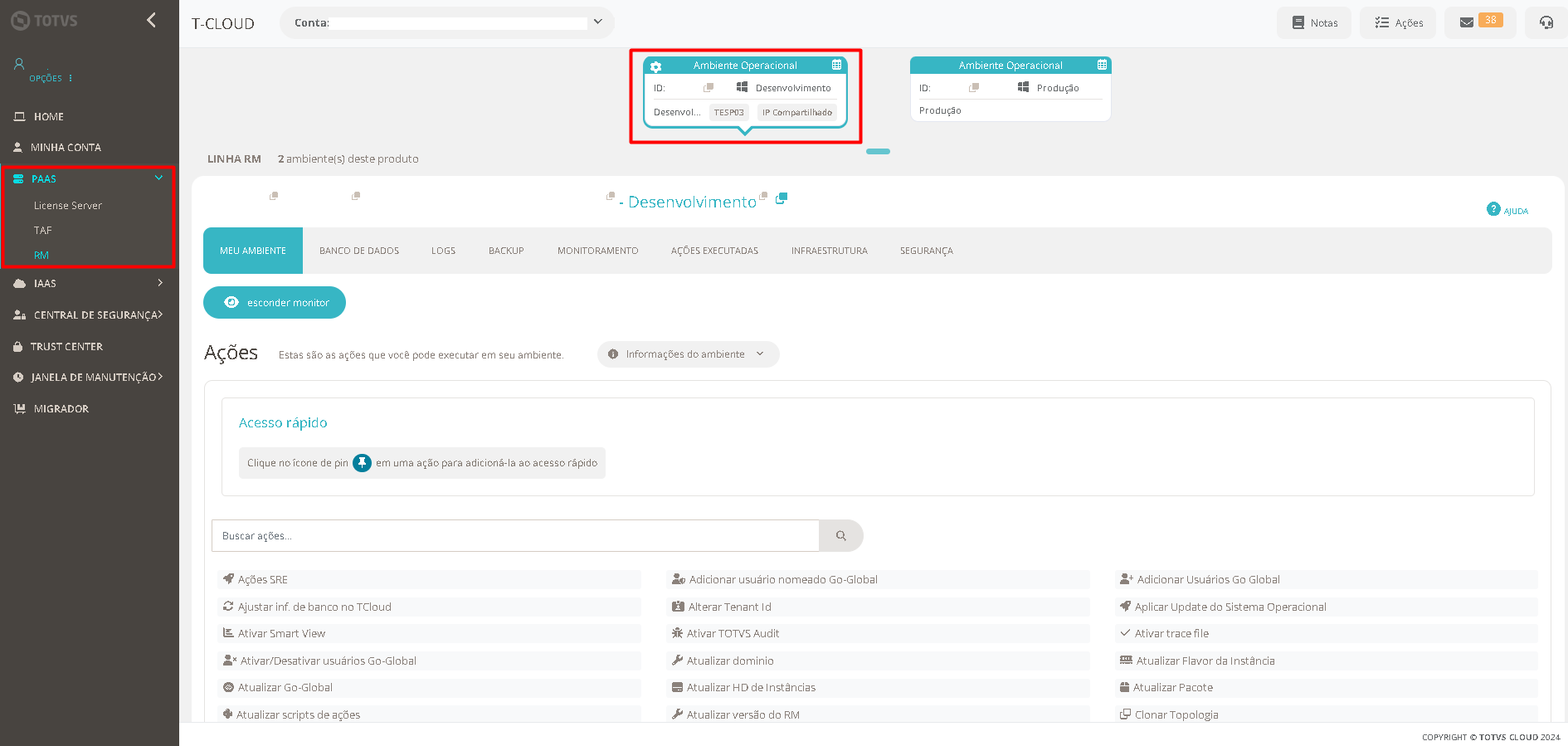Select License Server under PAAS

(x=68, y=206)
